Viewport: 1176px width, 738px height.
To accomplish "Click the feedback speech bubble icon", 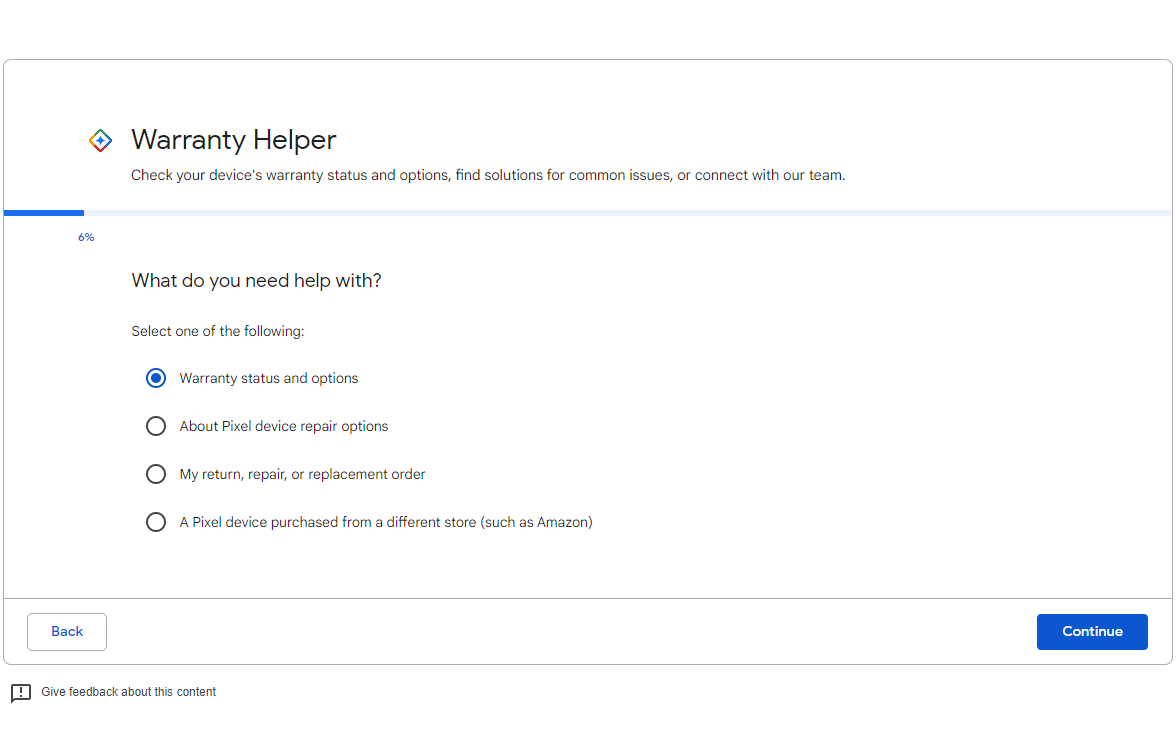I will tap(21, 693).
